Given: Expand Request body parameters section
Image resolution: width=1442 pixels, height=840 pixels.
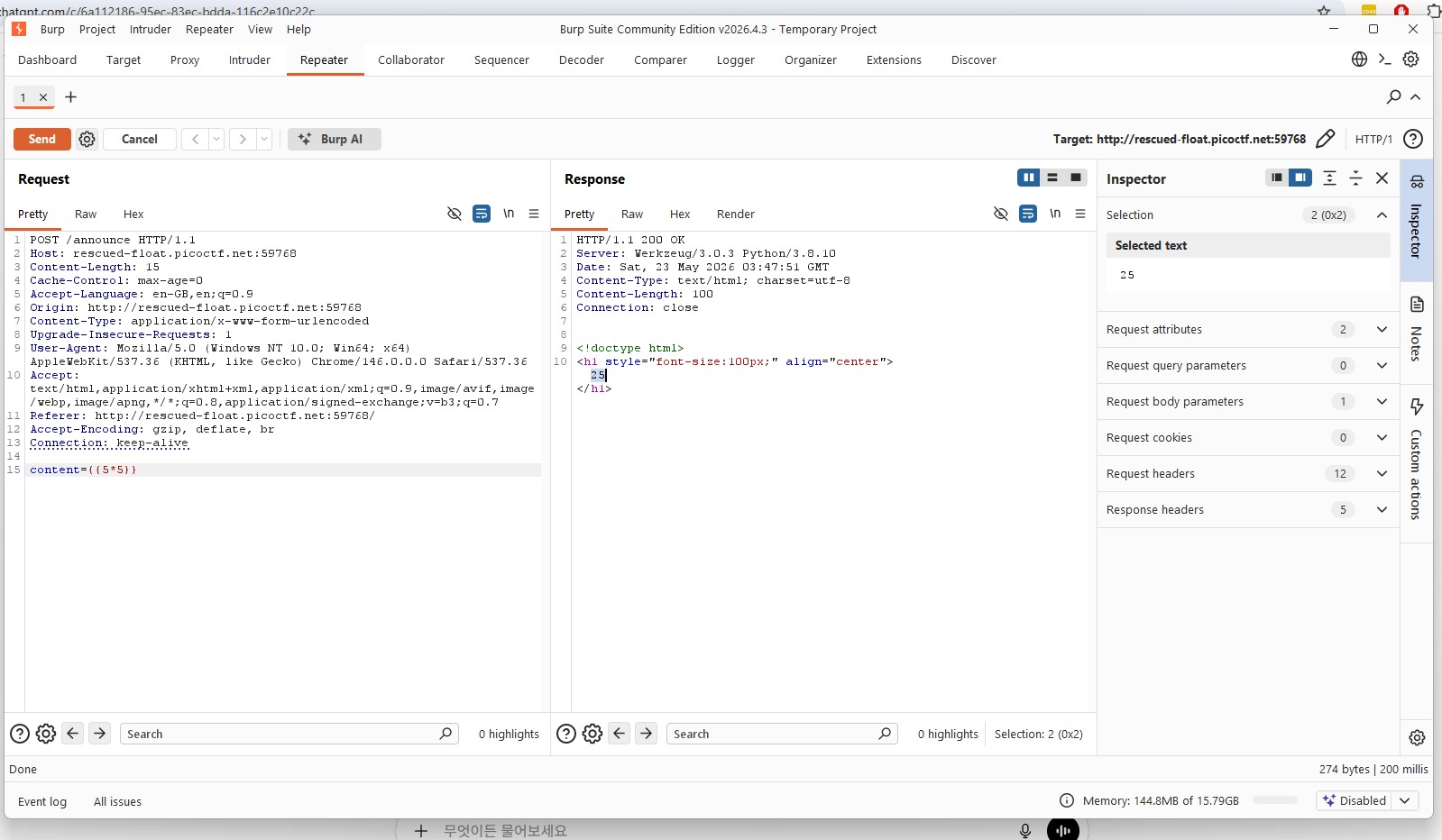Looking at the screenshot, I should (1248, 401).
